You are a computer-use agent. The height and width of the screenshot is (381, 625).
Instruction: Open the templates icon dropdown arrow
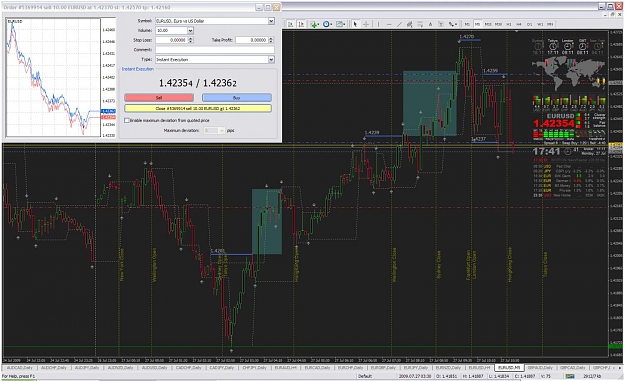click(345, 24)
